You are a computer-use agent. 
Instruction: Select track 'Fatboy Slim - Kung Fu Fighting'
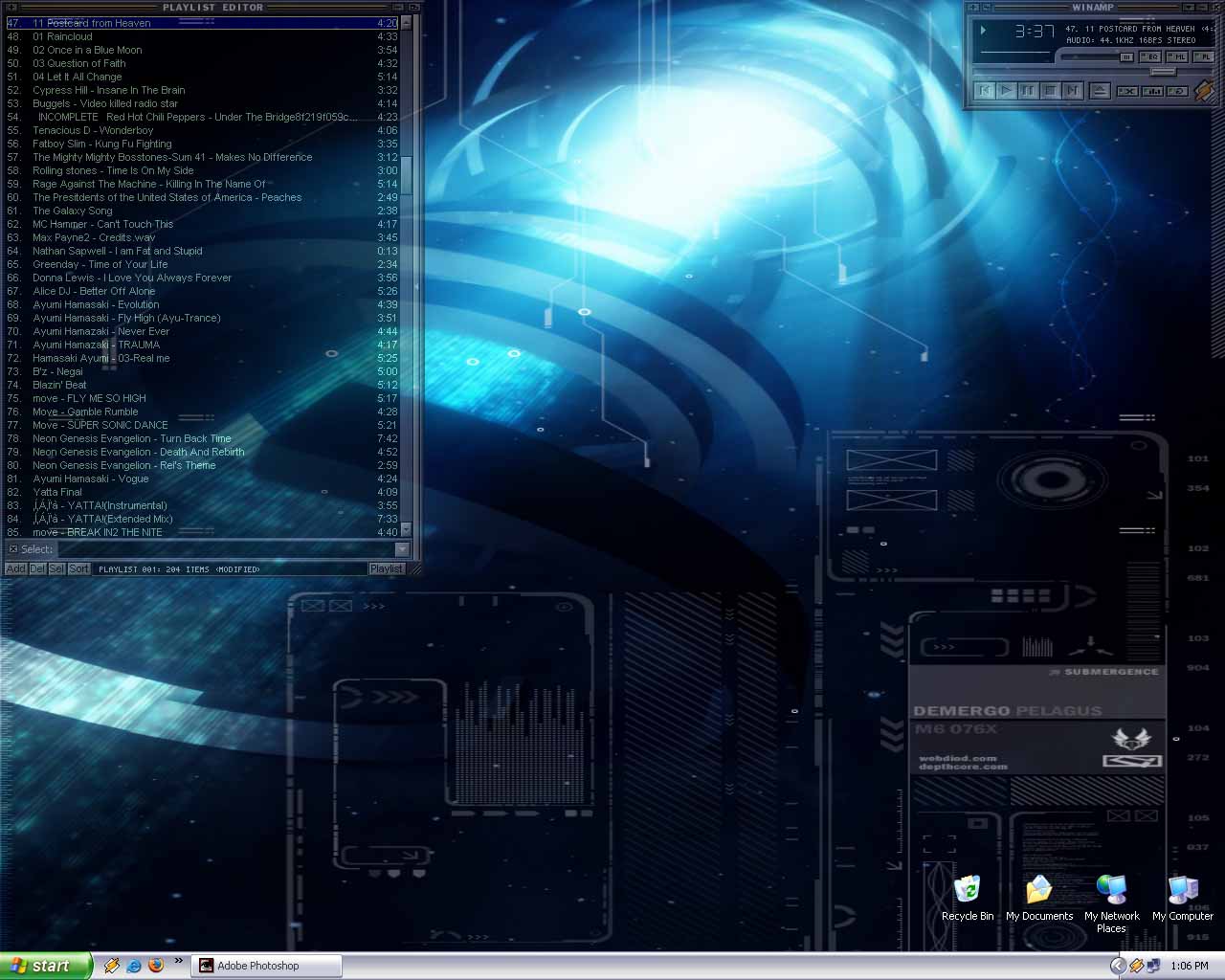(x=202, y=144)
